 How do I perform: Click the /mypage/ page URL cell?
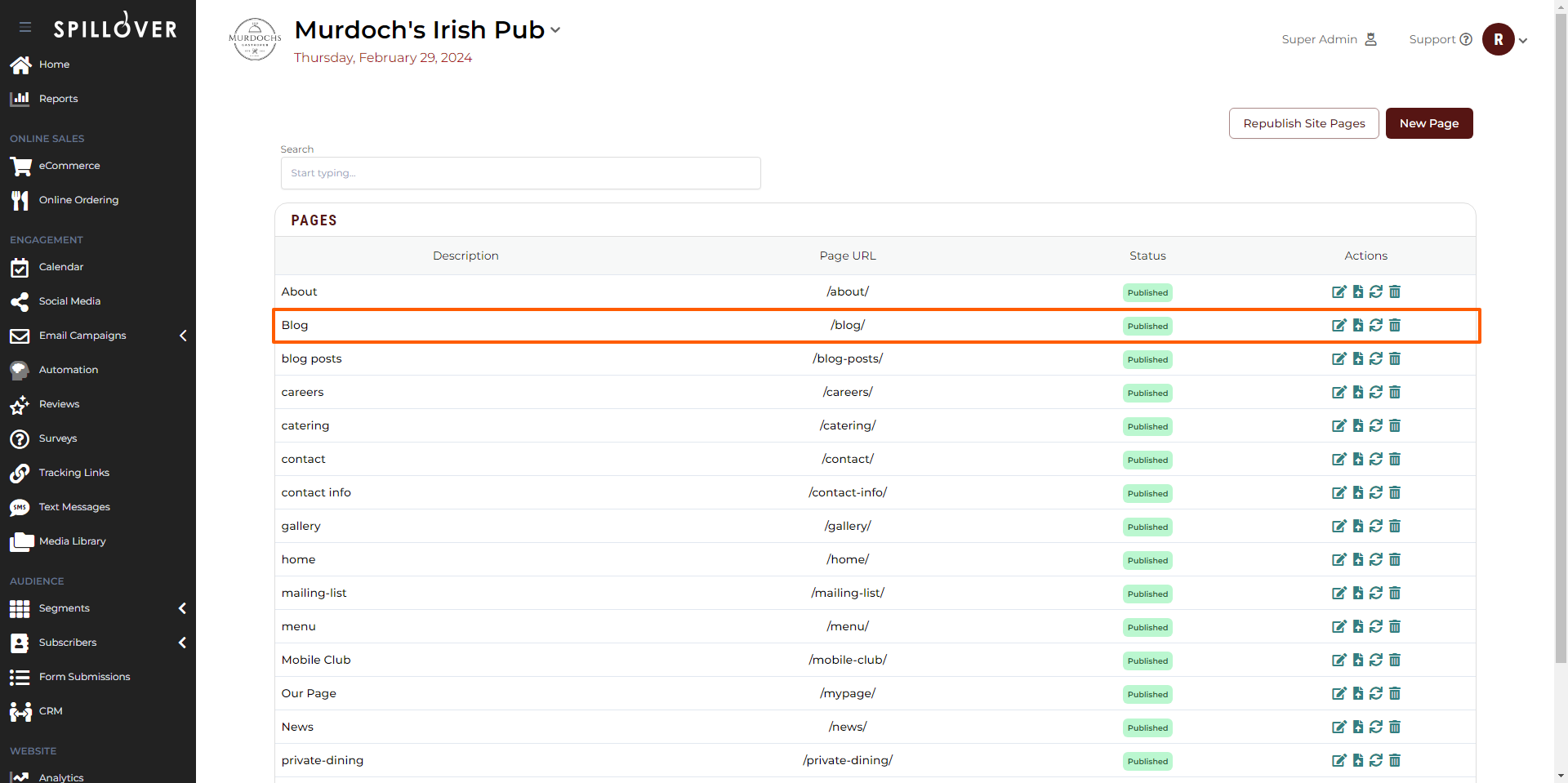pos(848,693)
